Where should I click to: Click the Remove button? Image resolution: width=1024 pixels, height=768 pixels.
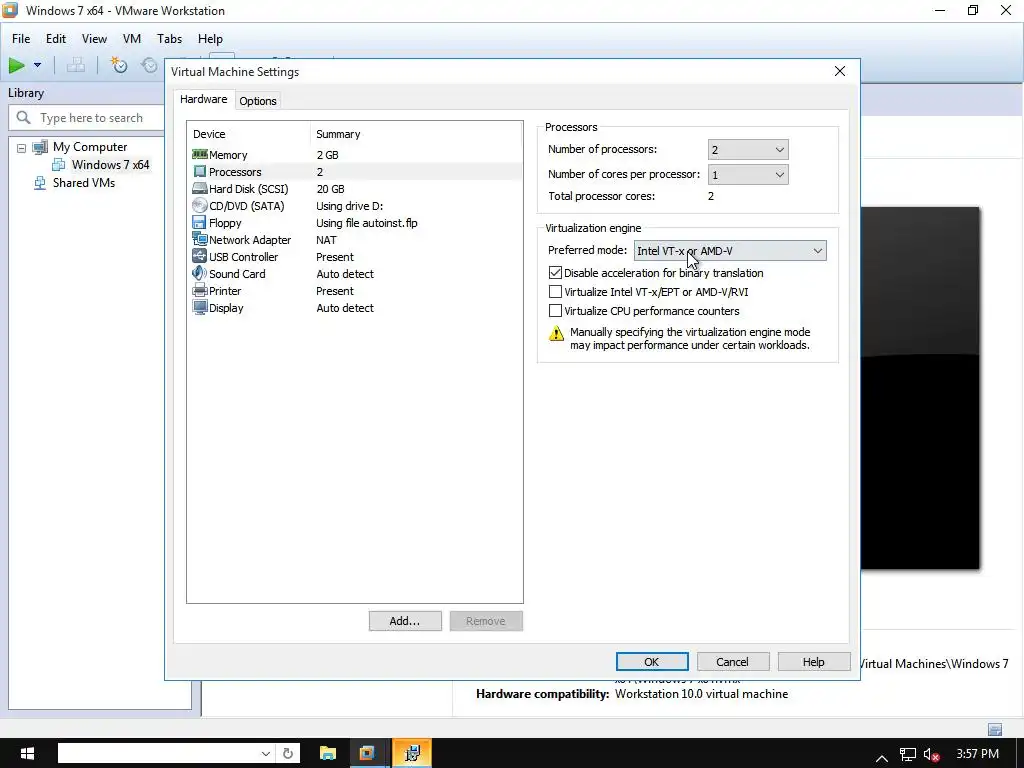pos(486,621)
